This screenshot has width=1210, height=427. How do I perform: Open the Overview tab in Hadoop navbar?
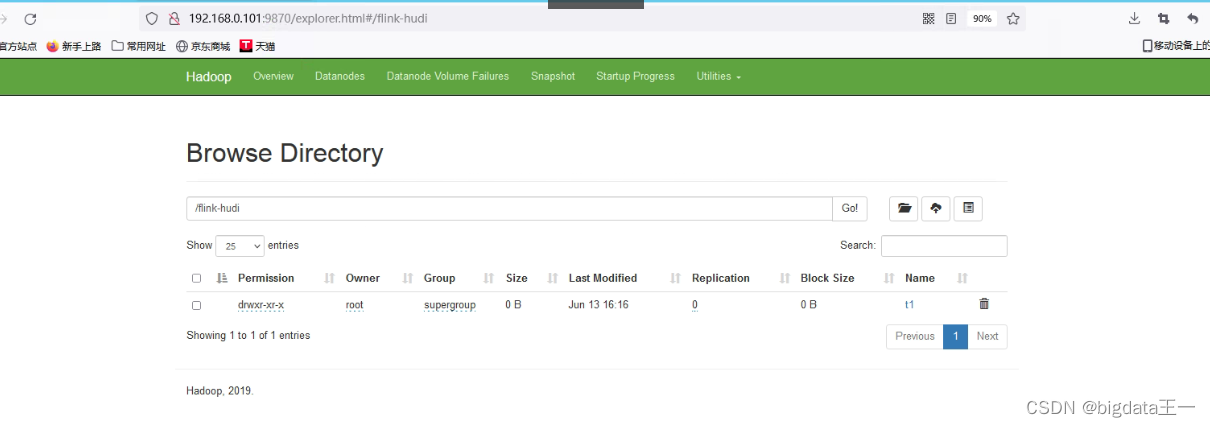(273, 76)
